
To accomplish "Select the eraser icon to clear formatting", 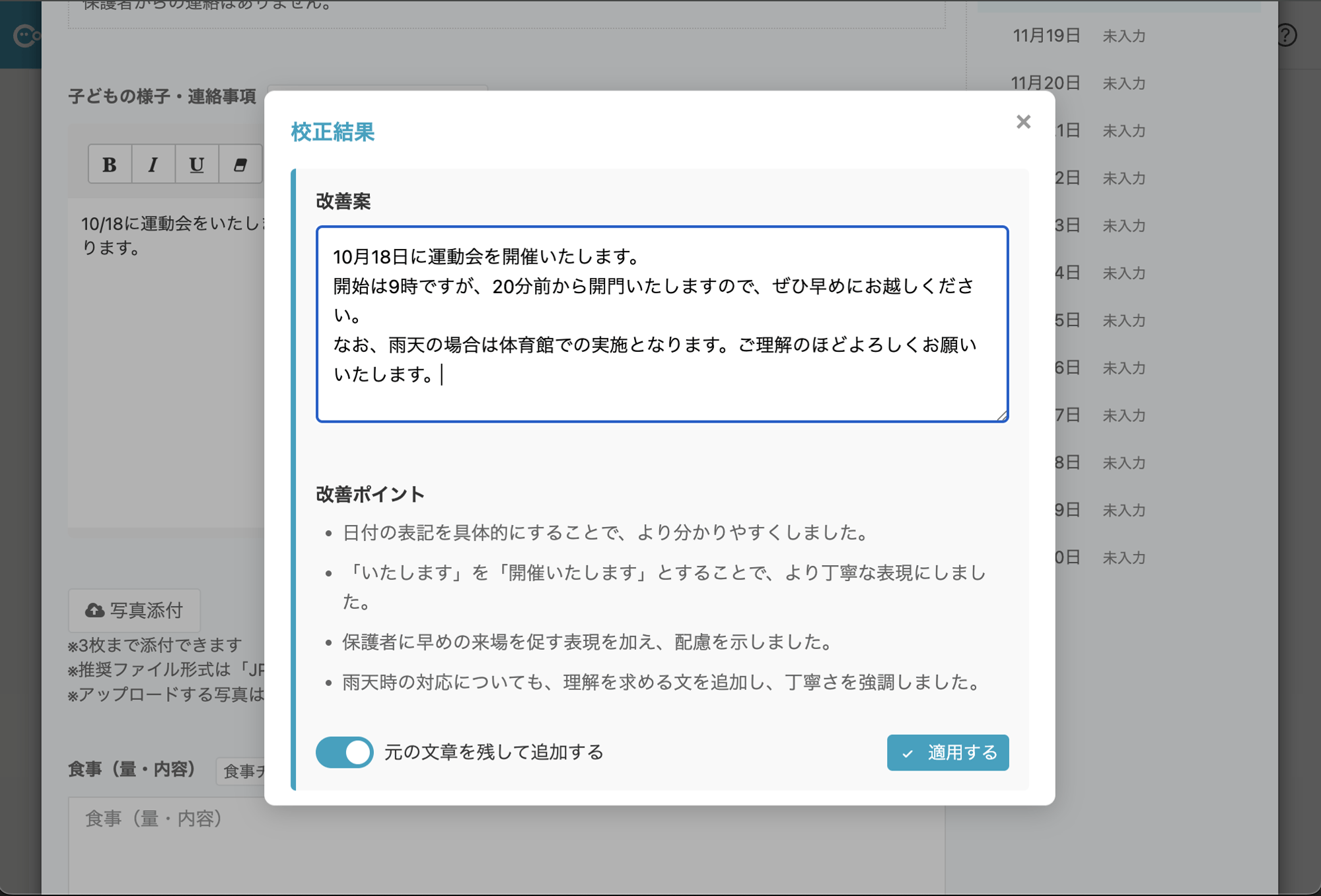I will coord(239,164).
